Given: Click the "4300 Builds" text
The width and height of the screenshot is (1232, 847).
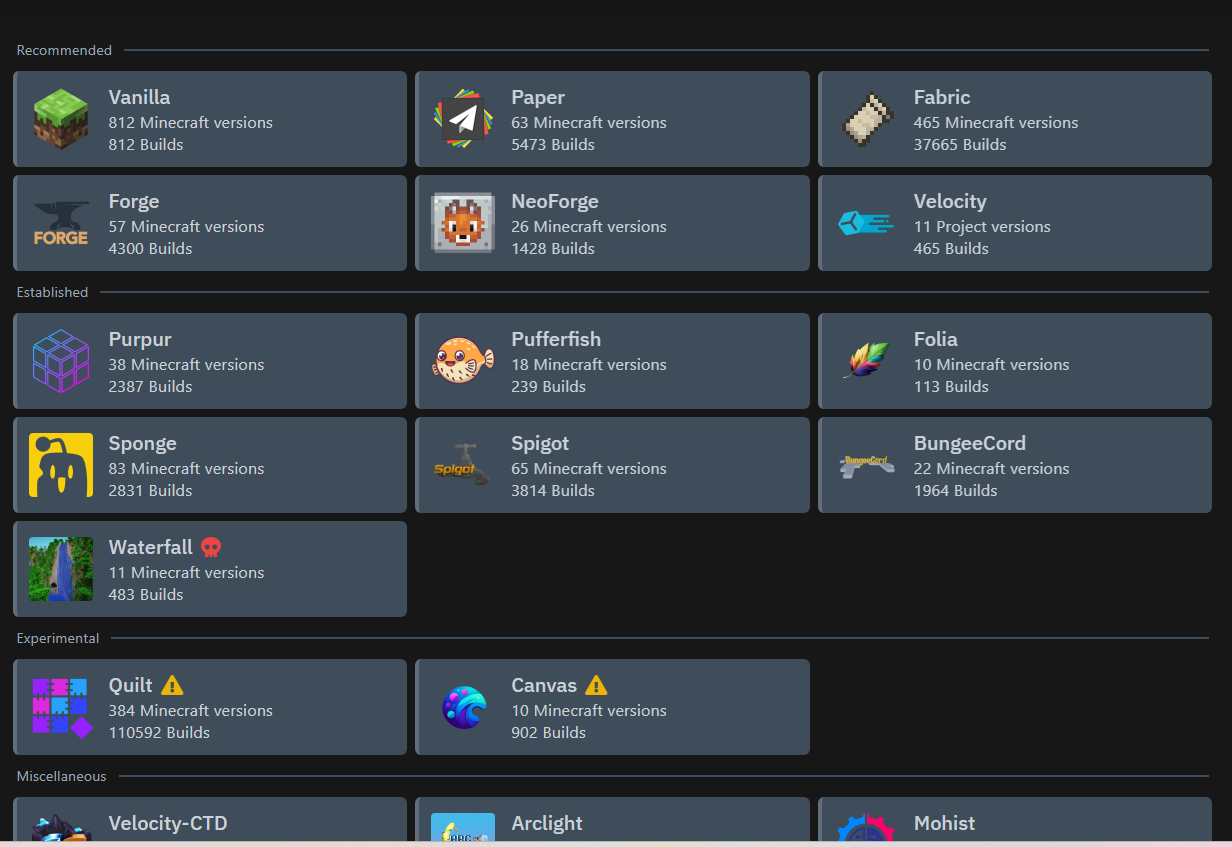Looking at the screenshot, I should 150,248.
